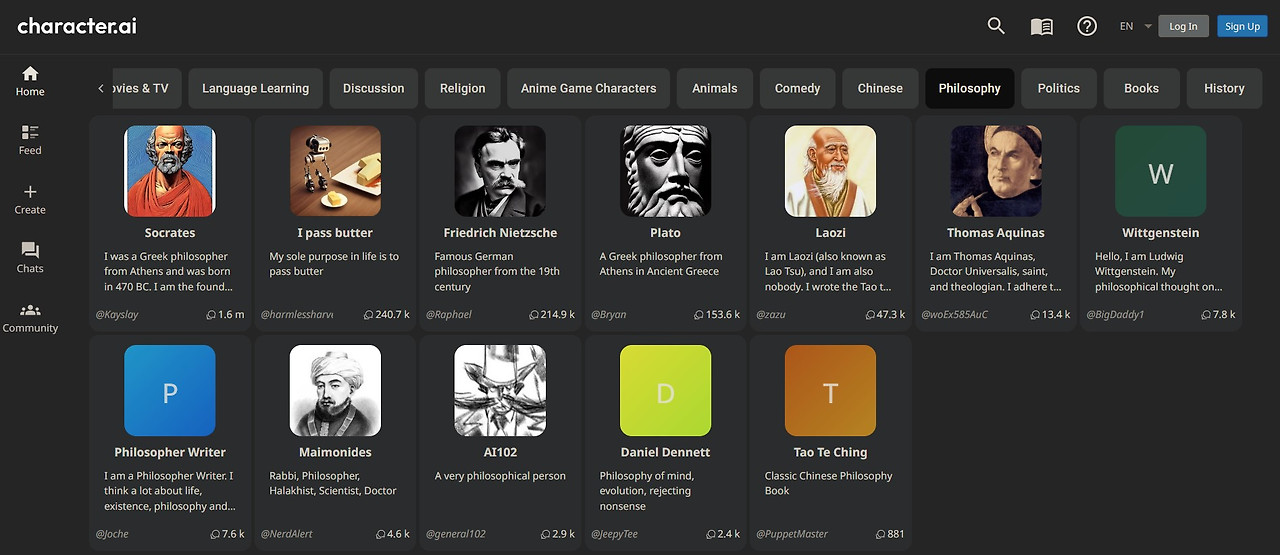Open Chats in the sidebar
Screen dimensions: 1280x555
pos(30,258)
